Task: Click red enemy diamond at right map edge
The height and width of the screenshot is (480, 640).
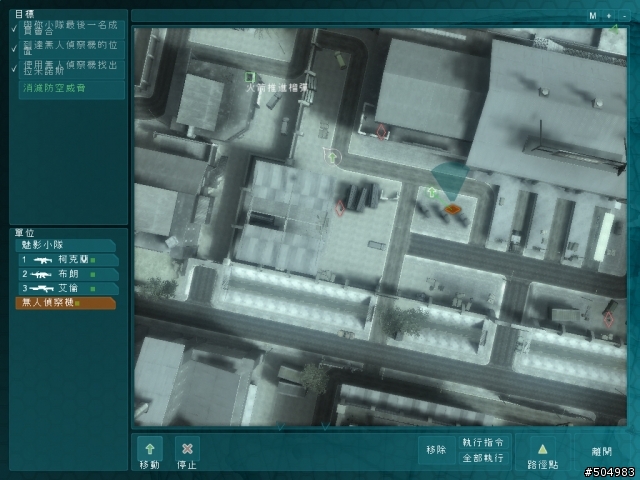Action: pyautogui.click(x=609, y=319)
